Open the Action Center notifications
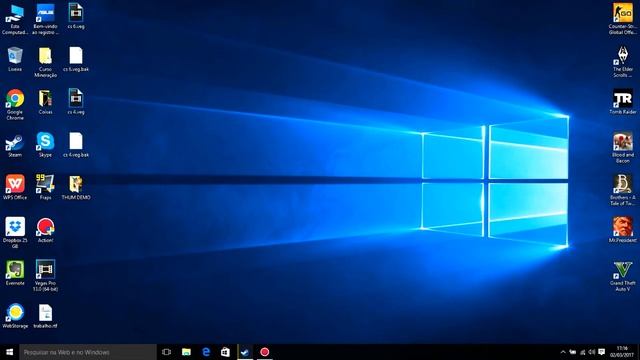 [x=602, y=352]
